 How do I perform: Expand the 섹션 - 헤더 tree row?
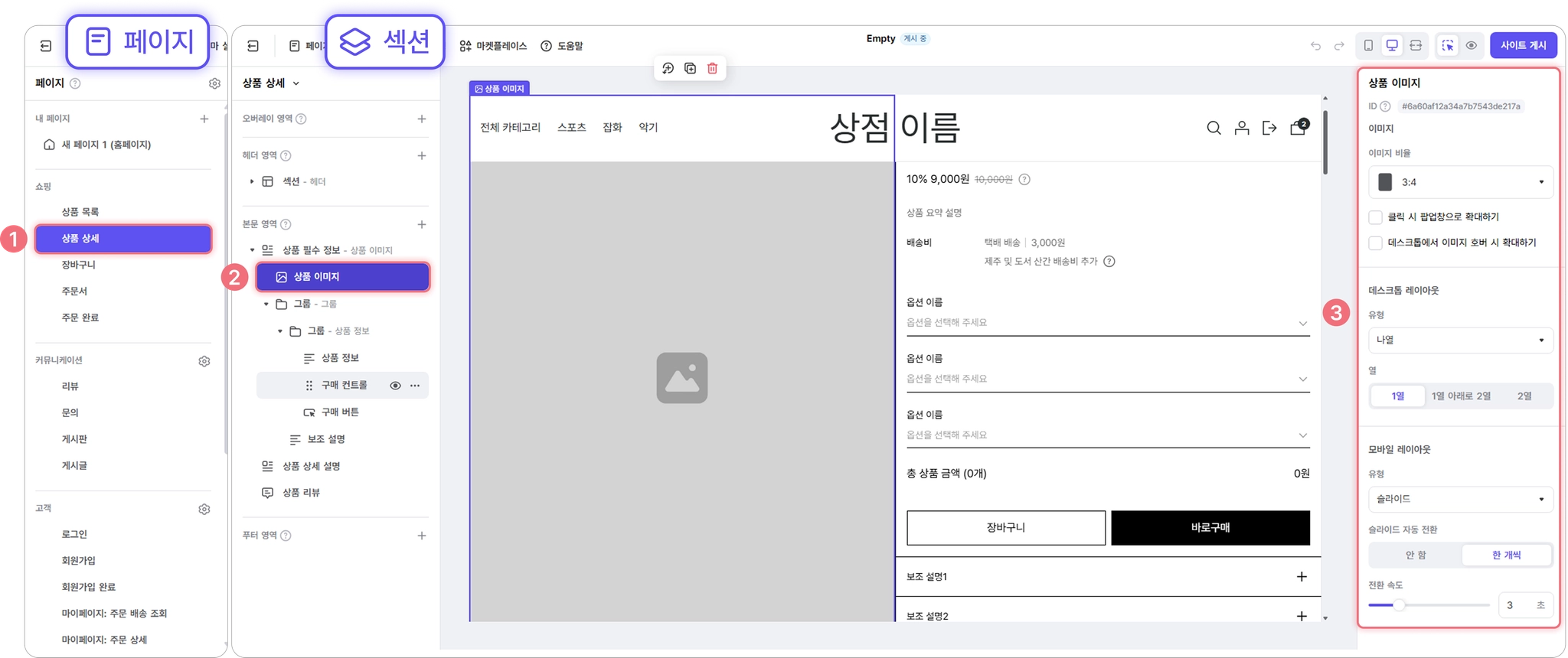tap(252, 181)
